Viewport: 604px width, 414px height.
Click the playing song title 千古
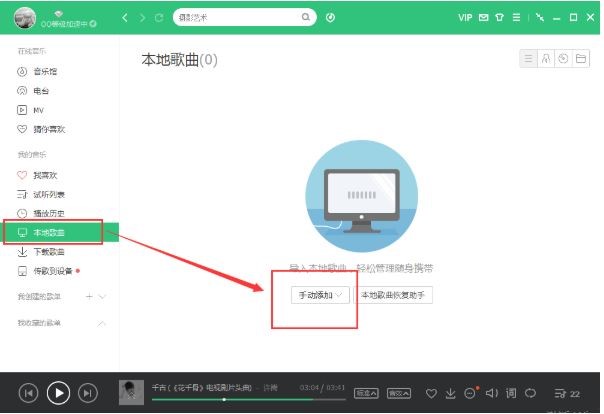coord(202,387)
